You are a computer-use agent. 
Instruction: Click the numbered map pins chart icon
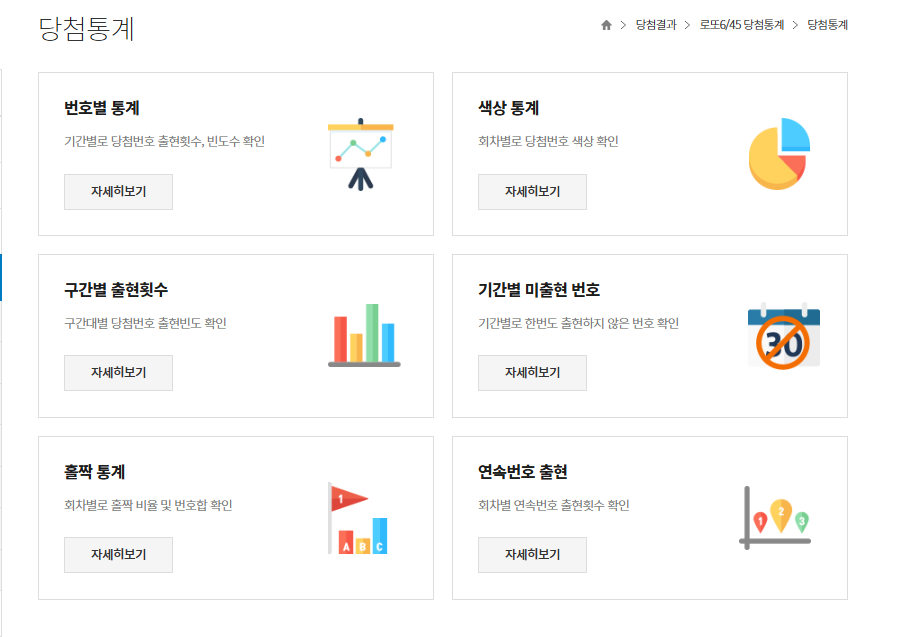pos(775,517)
